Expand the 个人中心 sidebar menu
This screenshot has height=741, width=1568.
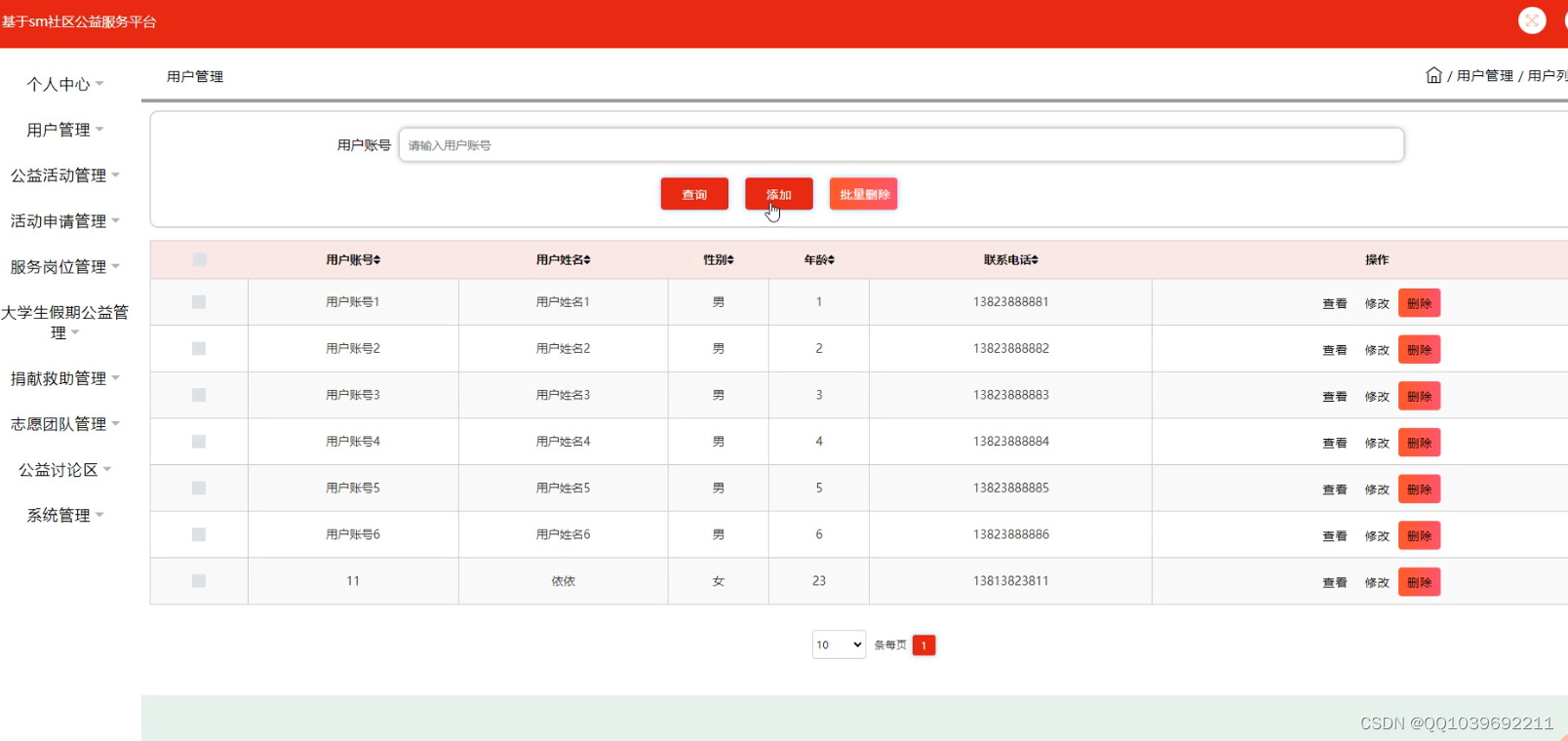tap(65, 85)
